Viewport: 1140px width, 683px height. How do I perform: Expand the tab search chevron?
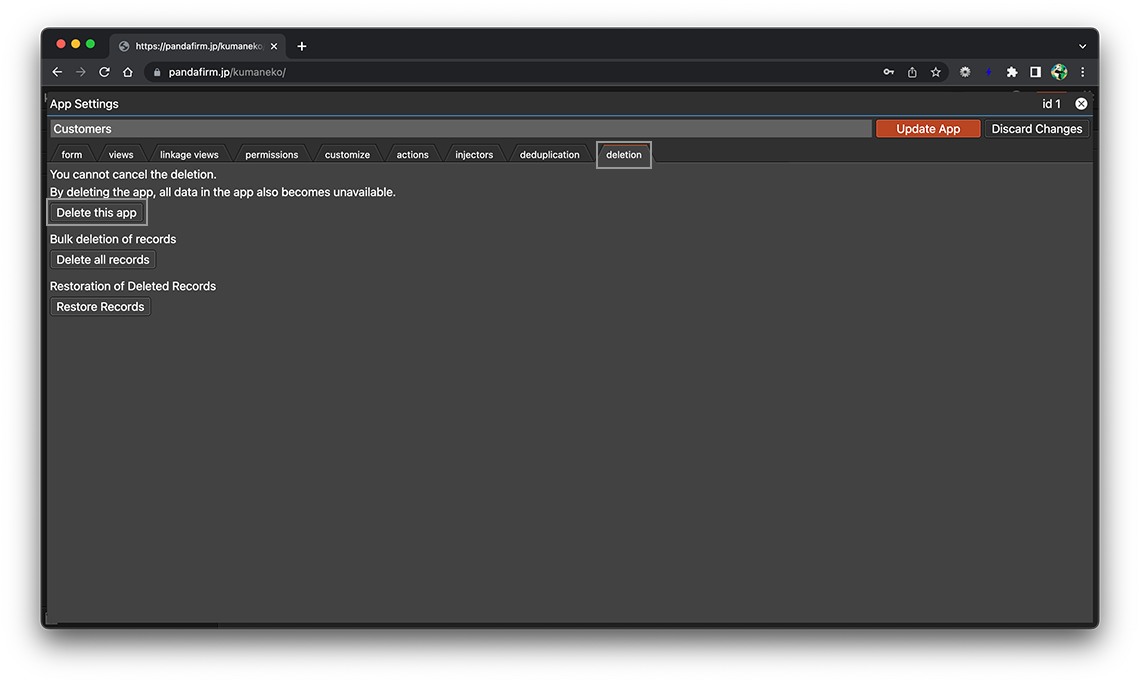[x=1082, y=46]
